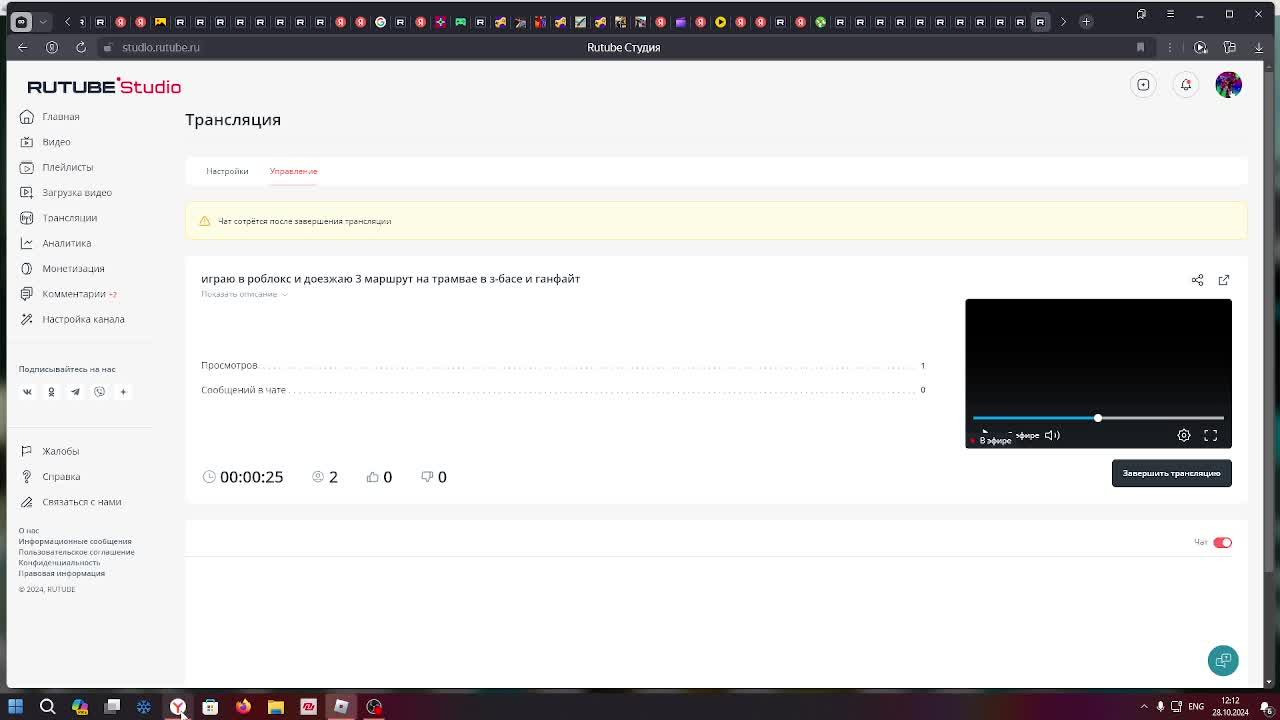The height and width of the screenshot is (720, 1280).
Task: Turn off the Чат toggle
Action: coord(1222,542)
